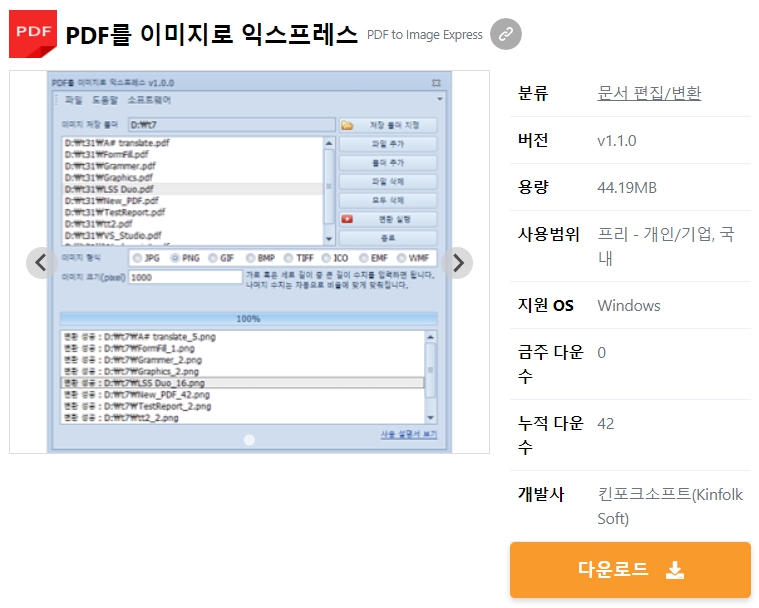Select the LSS Duo_16.png result row

(x=243, y=383)
